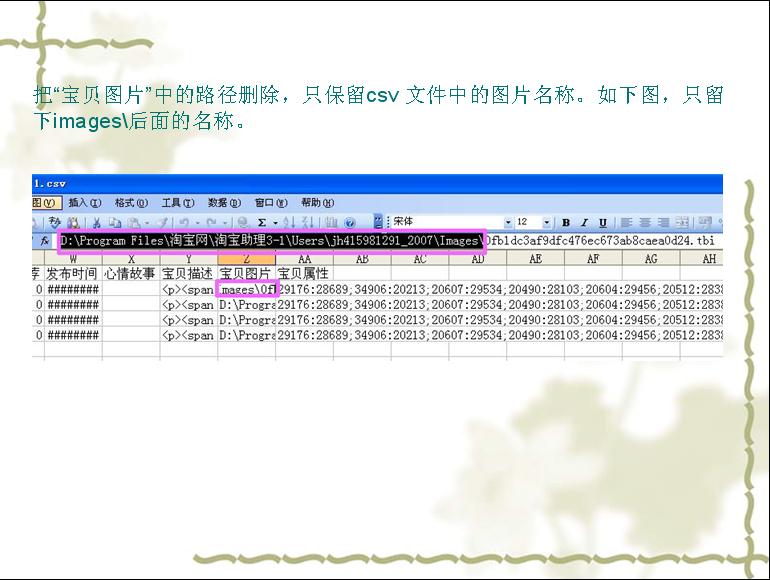Click the Format Painter icon

163,222
